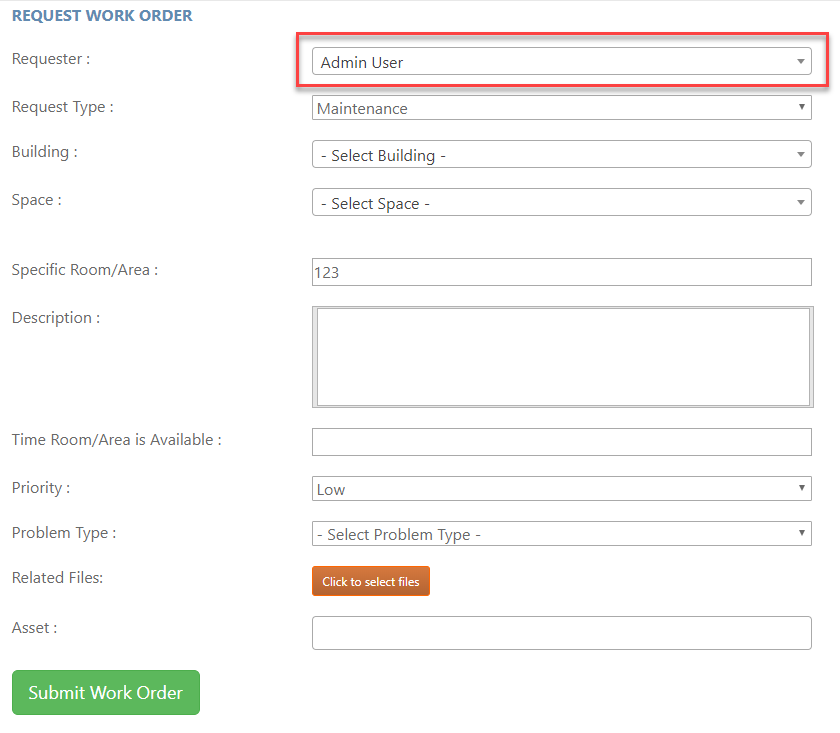Click the Time Room/Area is Available field
Viewport: 840px width, 733px height.
[560, 441]
